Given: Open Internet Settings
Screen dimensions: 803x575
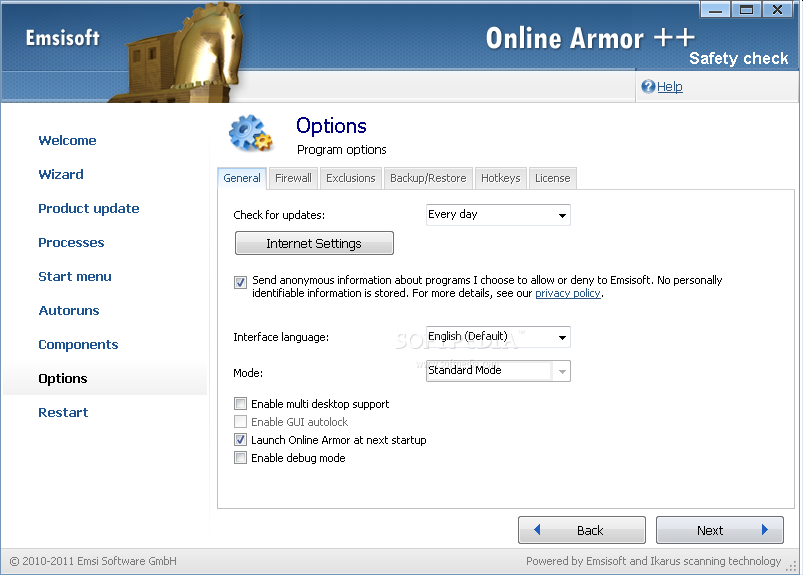Looking at the screenshot, I should point(314,243).
